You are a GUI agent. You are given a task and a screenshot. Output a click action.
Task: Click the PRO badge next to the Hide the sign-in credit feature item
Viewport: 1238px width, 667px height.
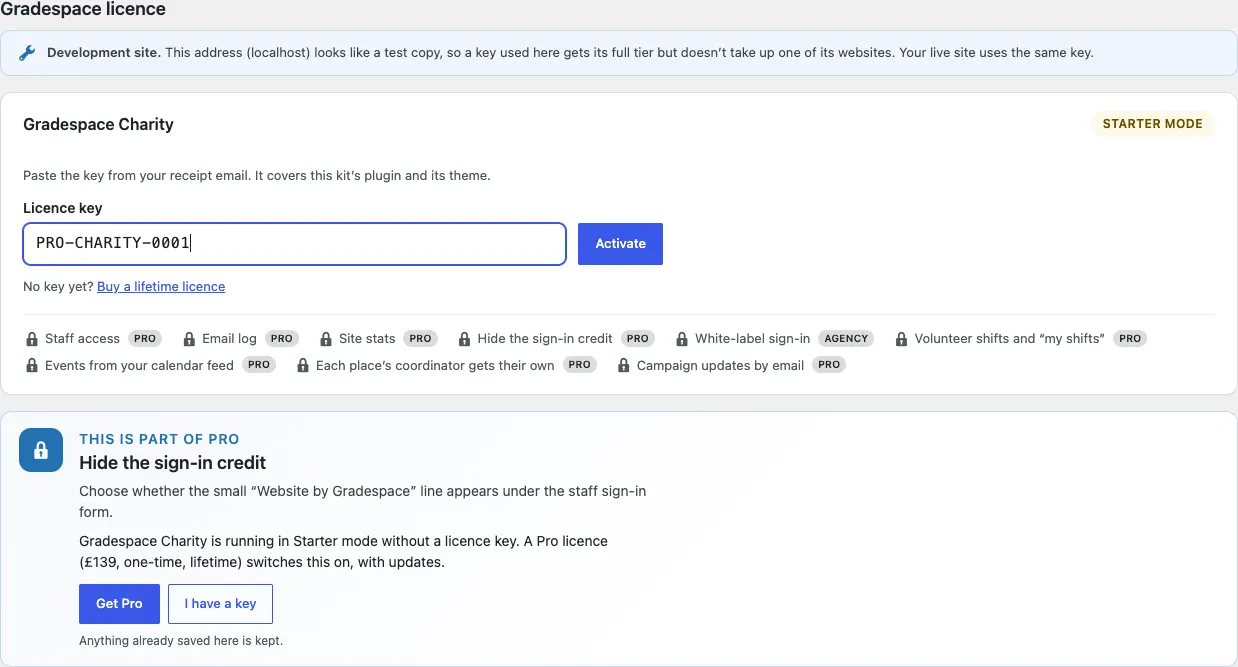(638, 339)
